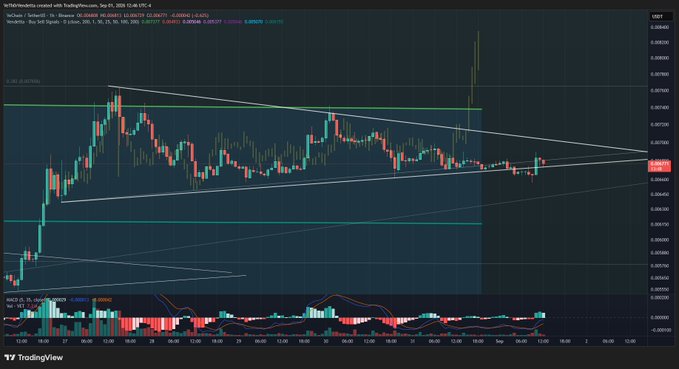This screenshot has width=679, height=369.
Task: Select the green horizontal resistance line
Action: [242, 107]
